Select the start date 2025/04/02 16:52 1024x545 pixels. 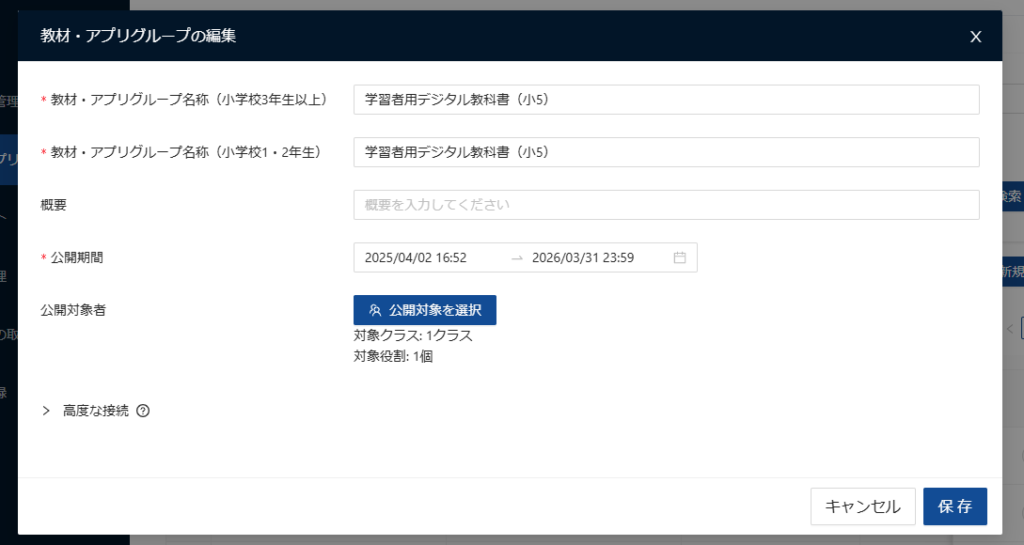pyautogui.click(x=416, y=258)
